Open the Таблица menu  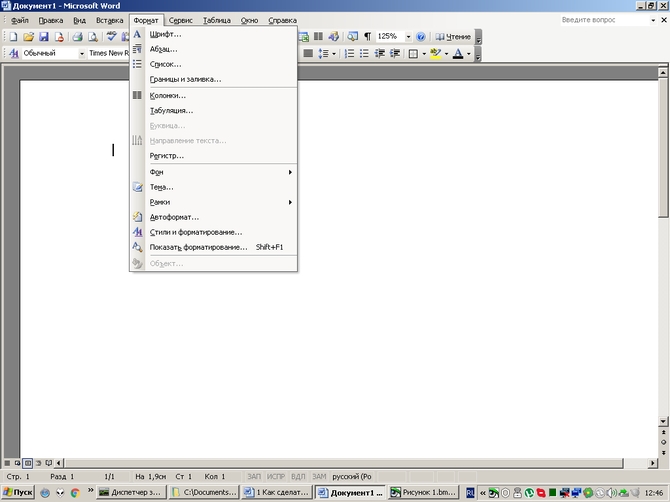tap(216, 20)
